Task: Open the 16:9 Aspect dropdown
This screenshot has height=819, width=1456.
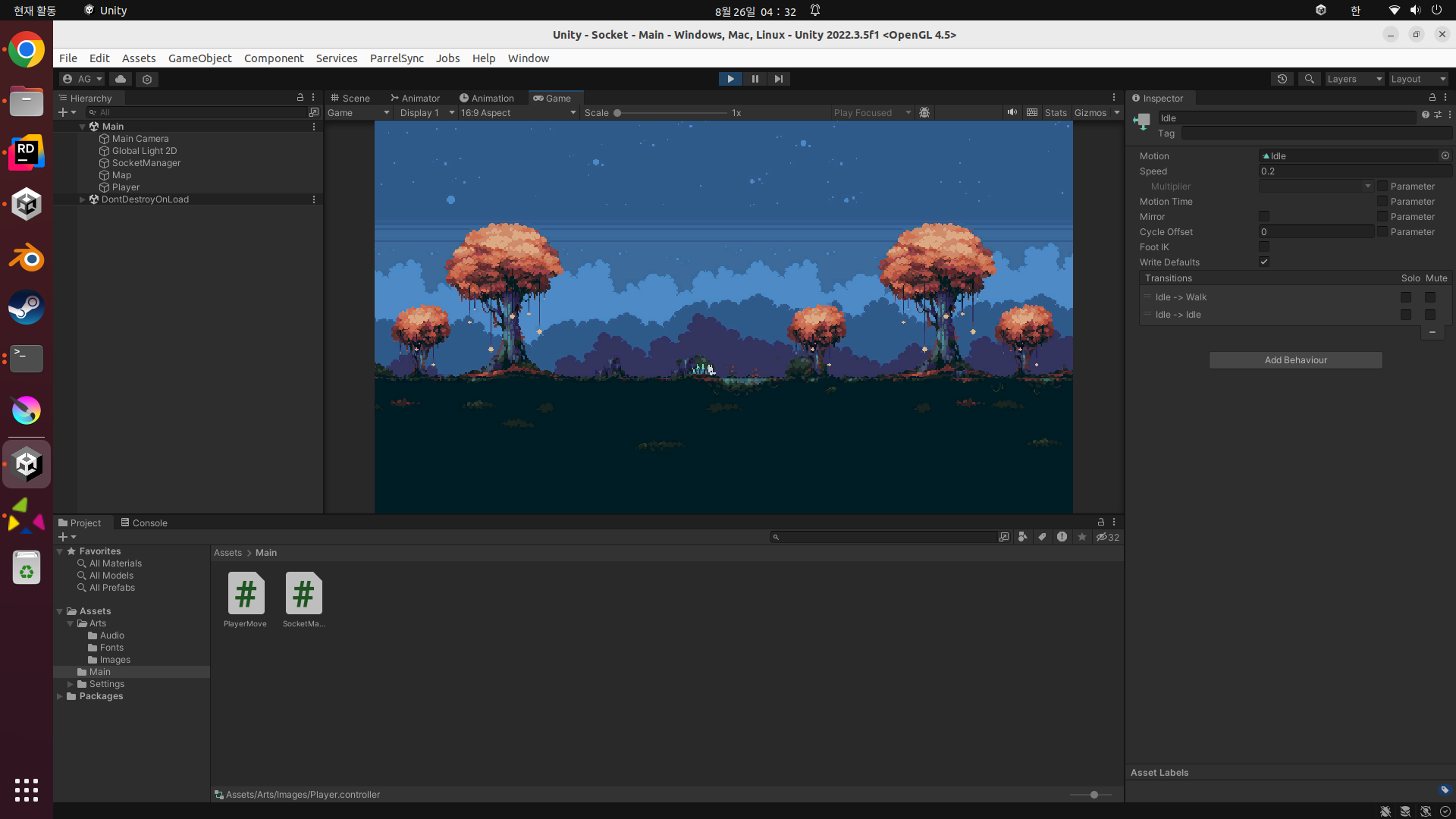Action: 519,112
